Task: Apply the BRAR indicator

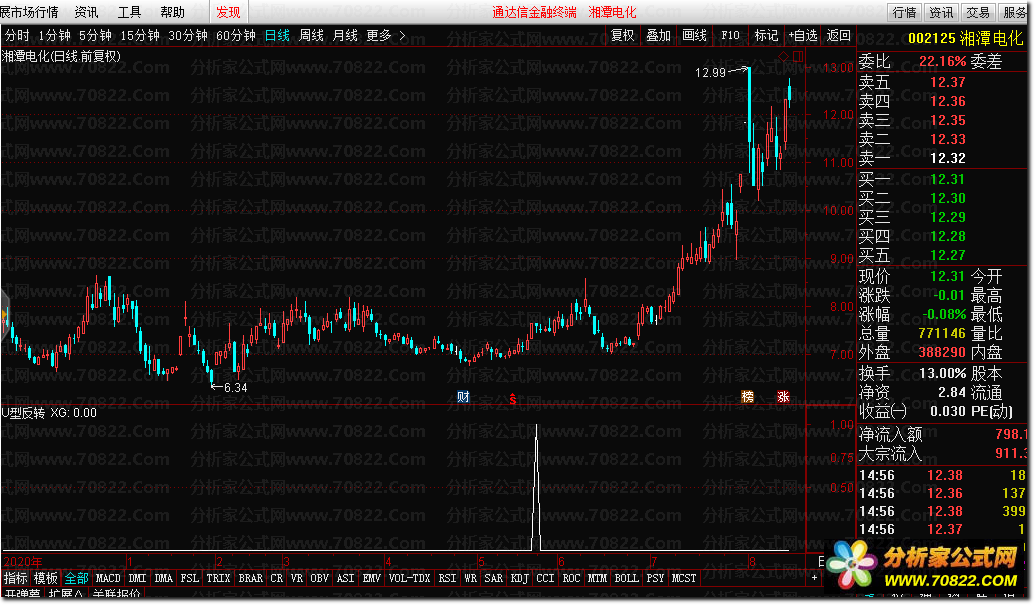Action: 250,579
